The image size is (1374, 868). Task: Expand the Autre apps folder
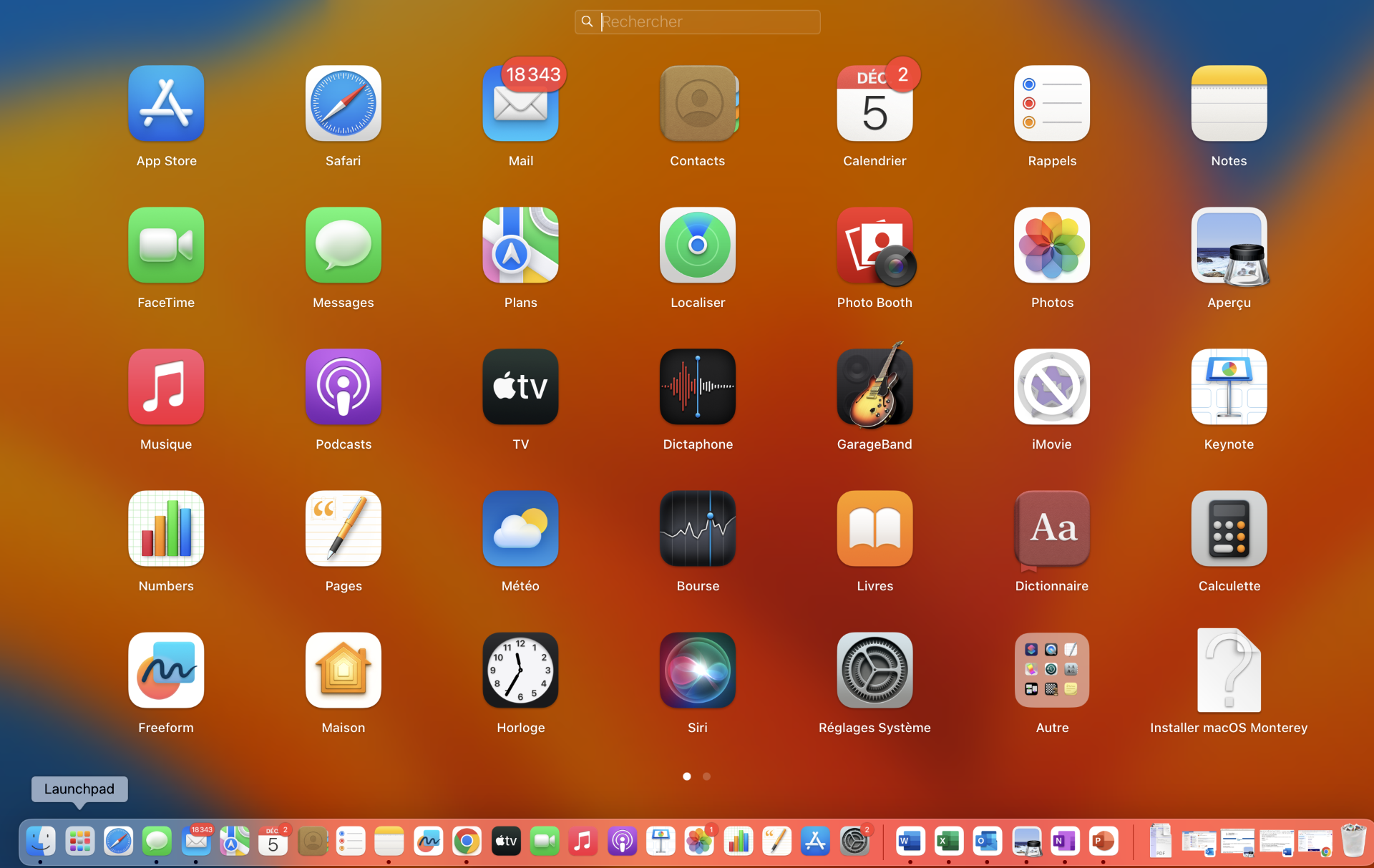(x=1051, y=670)
